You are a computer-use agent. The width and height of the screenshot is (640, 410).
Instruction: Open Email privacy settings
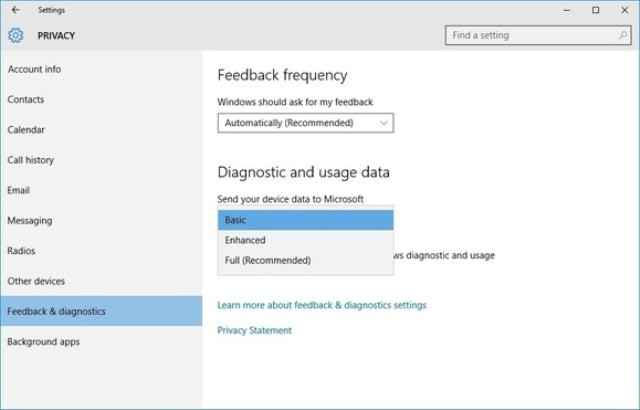point(19,190)
